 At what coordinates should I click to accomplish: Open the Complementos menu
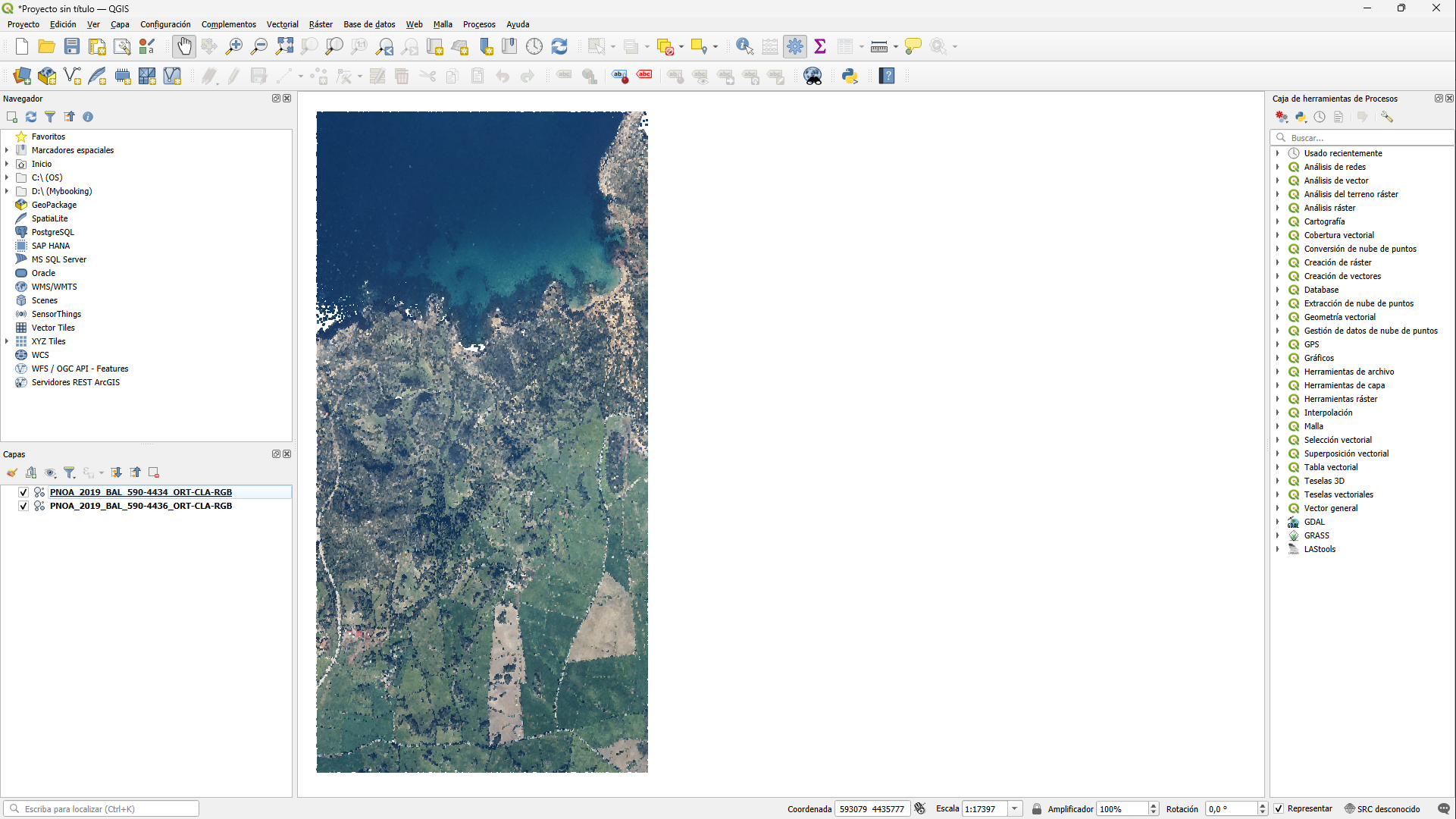click(x=229, y=24)
